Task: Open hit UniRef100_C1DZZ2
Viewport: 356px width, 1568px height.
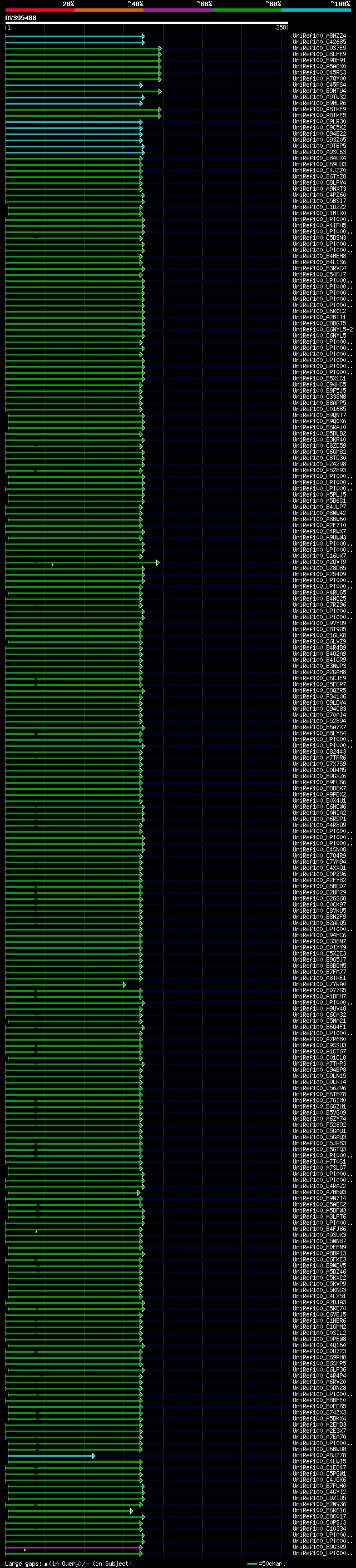Action: tap(319, 207)
